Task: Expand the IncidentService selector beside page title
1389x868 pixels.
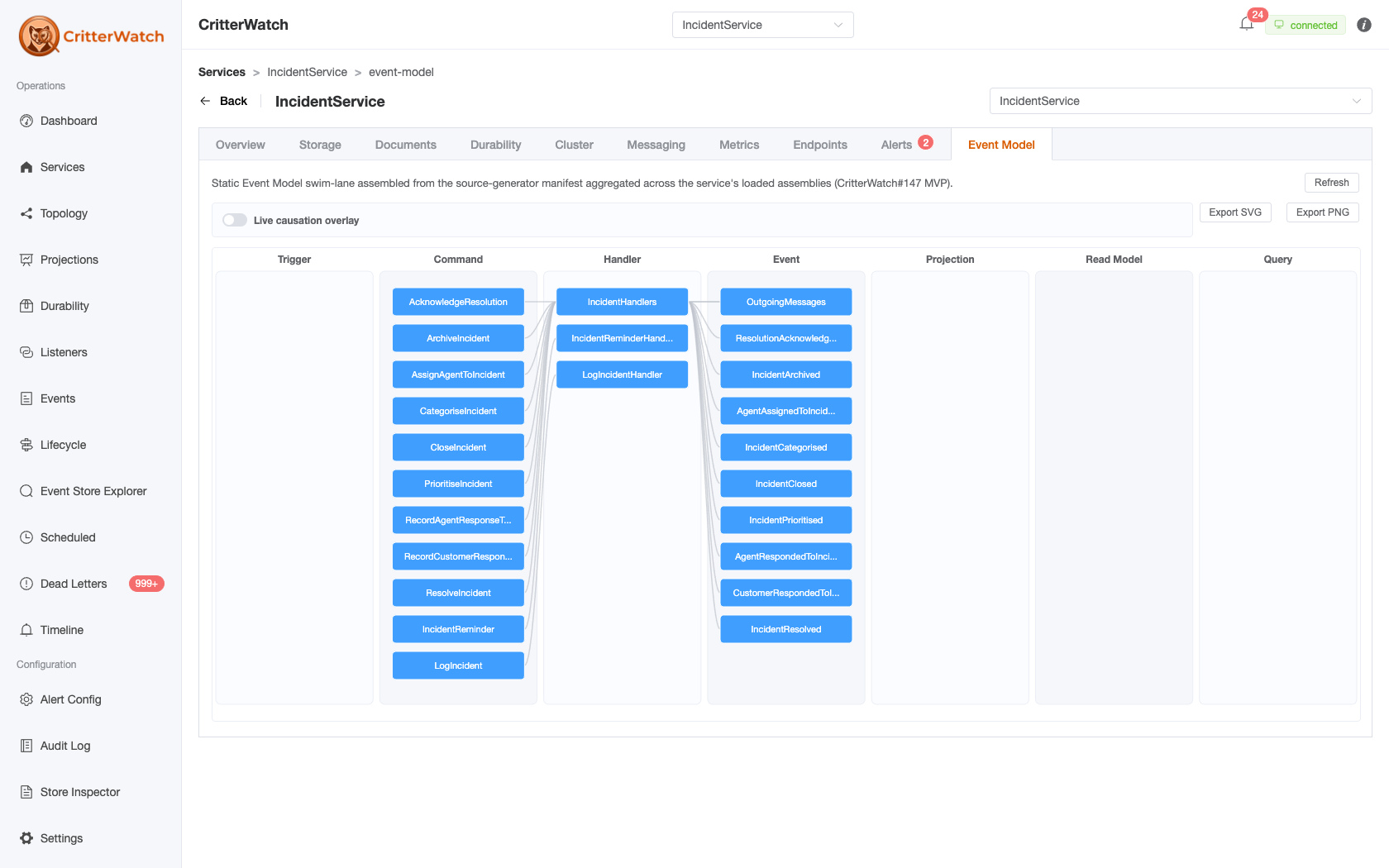Action: pos(1181,101)
